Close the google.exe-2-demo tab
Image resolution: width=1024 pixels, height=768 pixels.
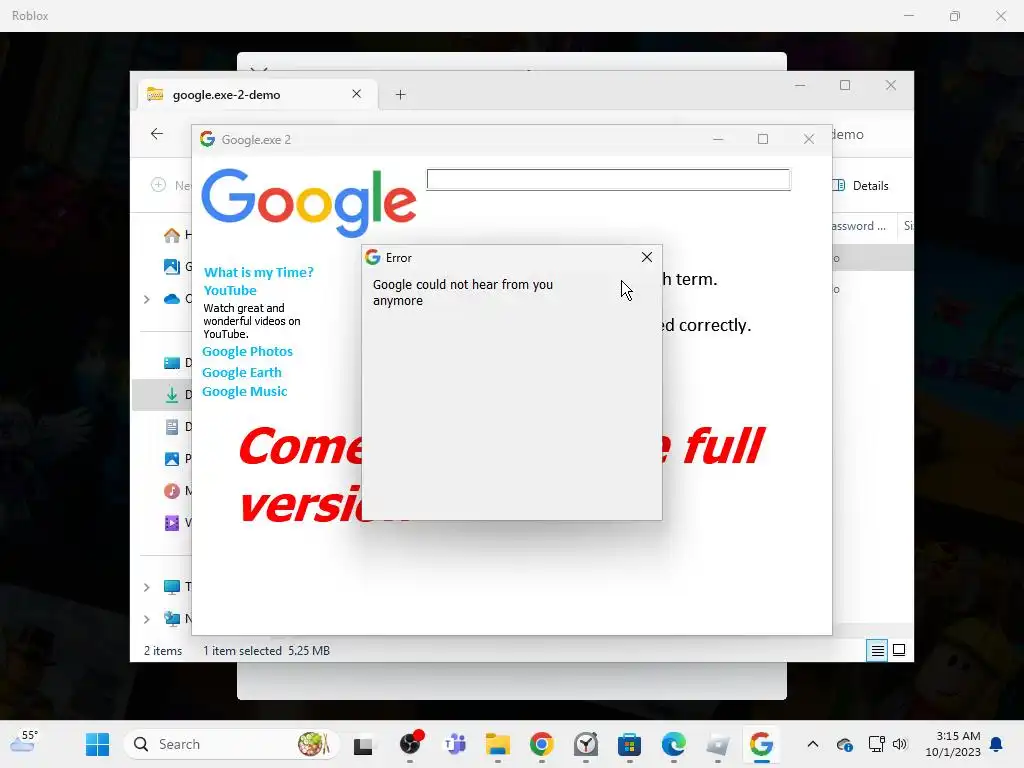point(357,94)
